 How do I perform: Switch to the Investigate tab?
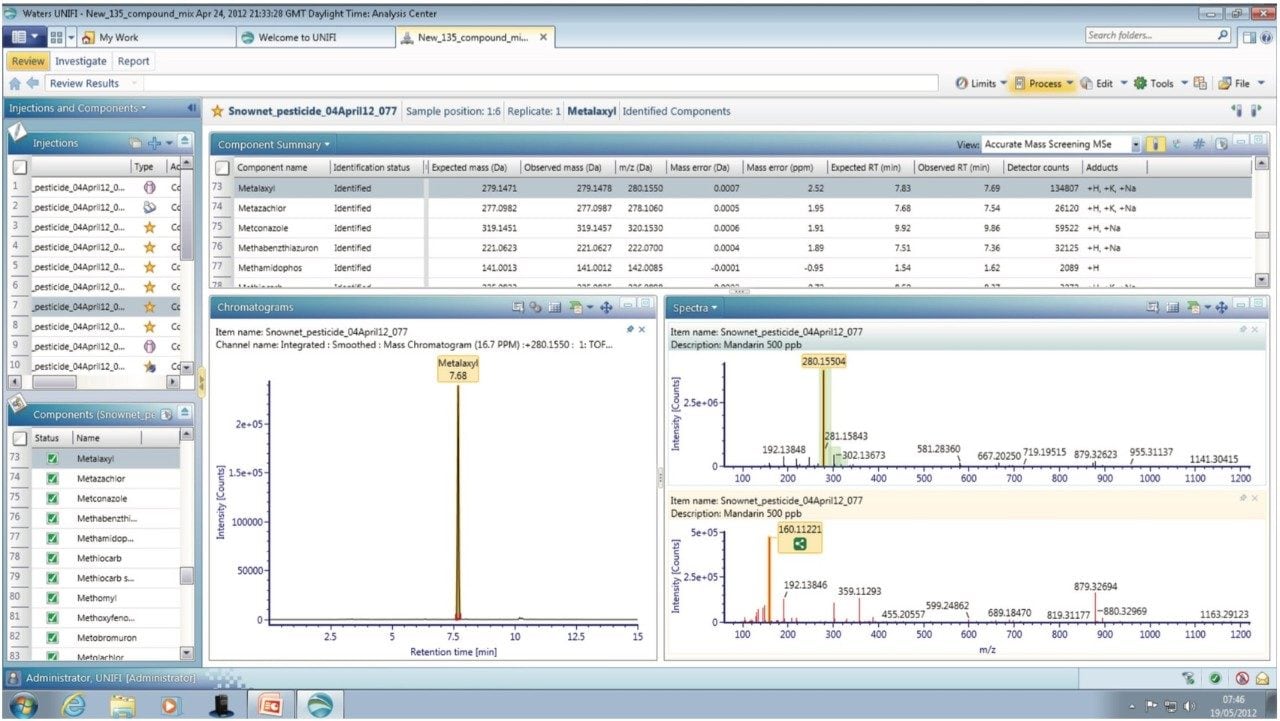[80, 61]
